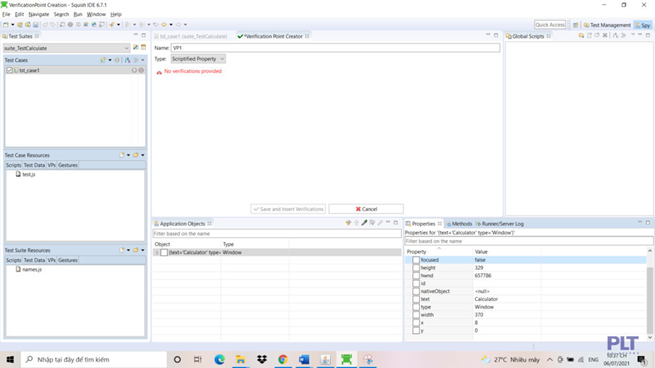The width and height of the screenshot is (655, 368).
Task: Check the width property checkbox
Action: pyautogui.click(x=416, y=315)
